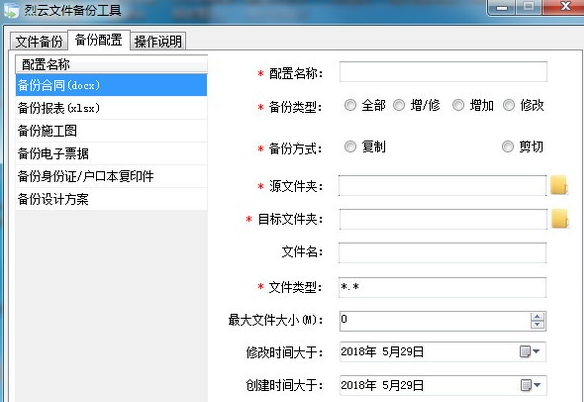This screenshot has width=584, height=402.
Task: Select 备份报表(xlsx) configuration in list
Action: 111,108
